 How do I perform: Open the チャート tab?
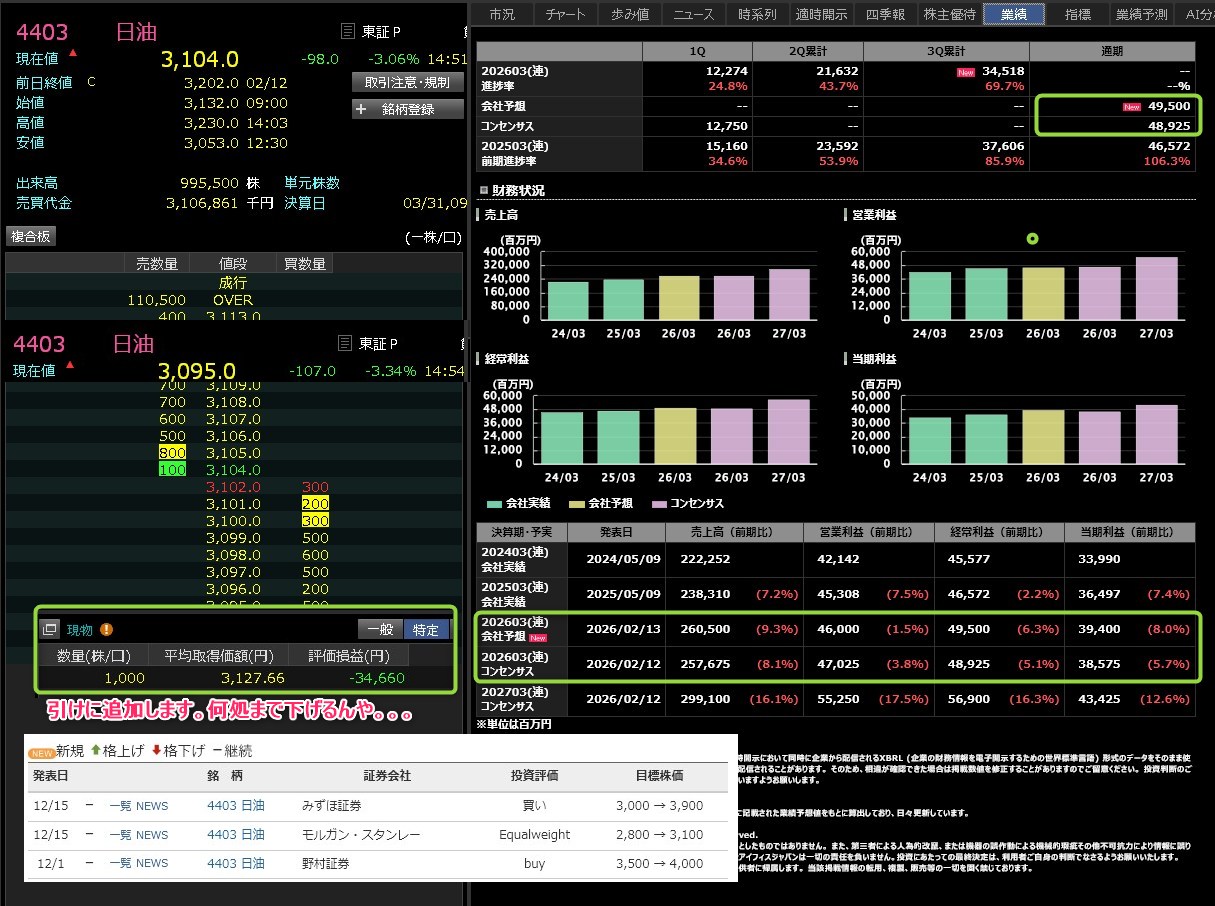coord(567,13)
